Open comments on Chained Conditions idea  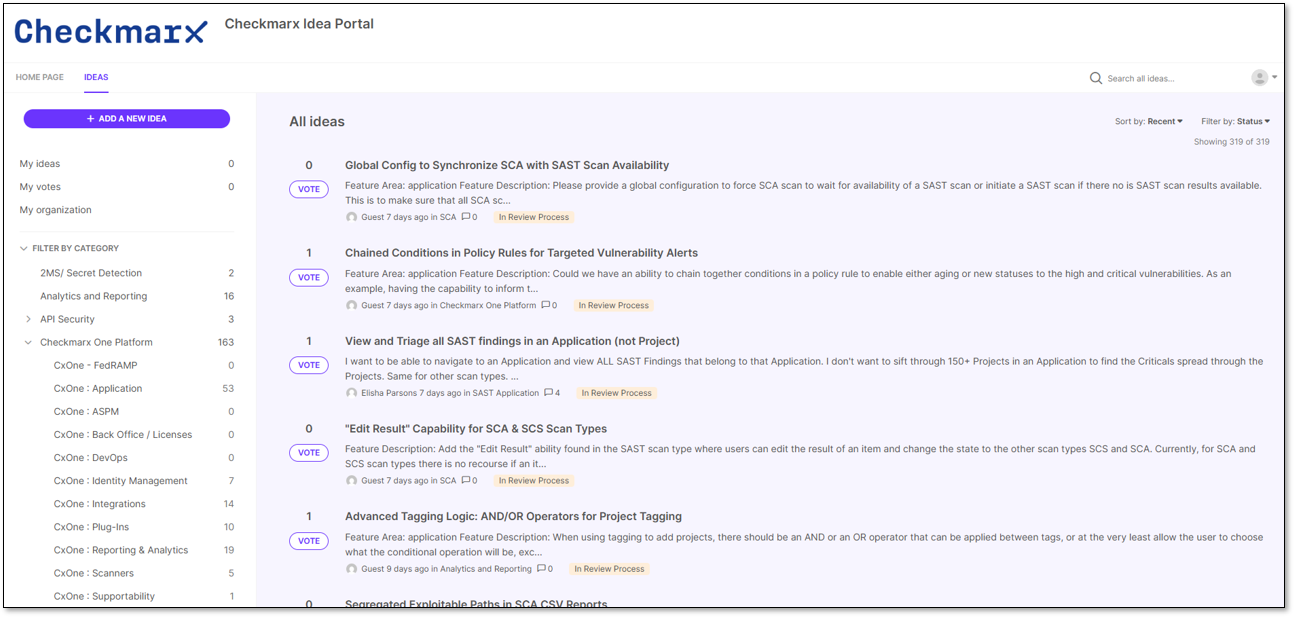pyautogui.click(x=549, y=305)
